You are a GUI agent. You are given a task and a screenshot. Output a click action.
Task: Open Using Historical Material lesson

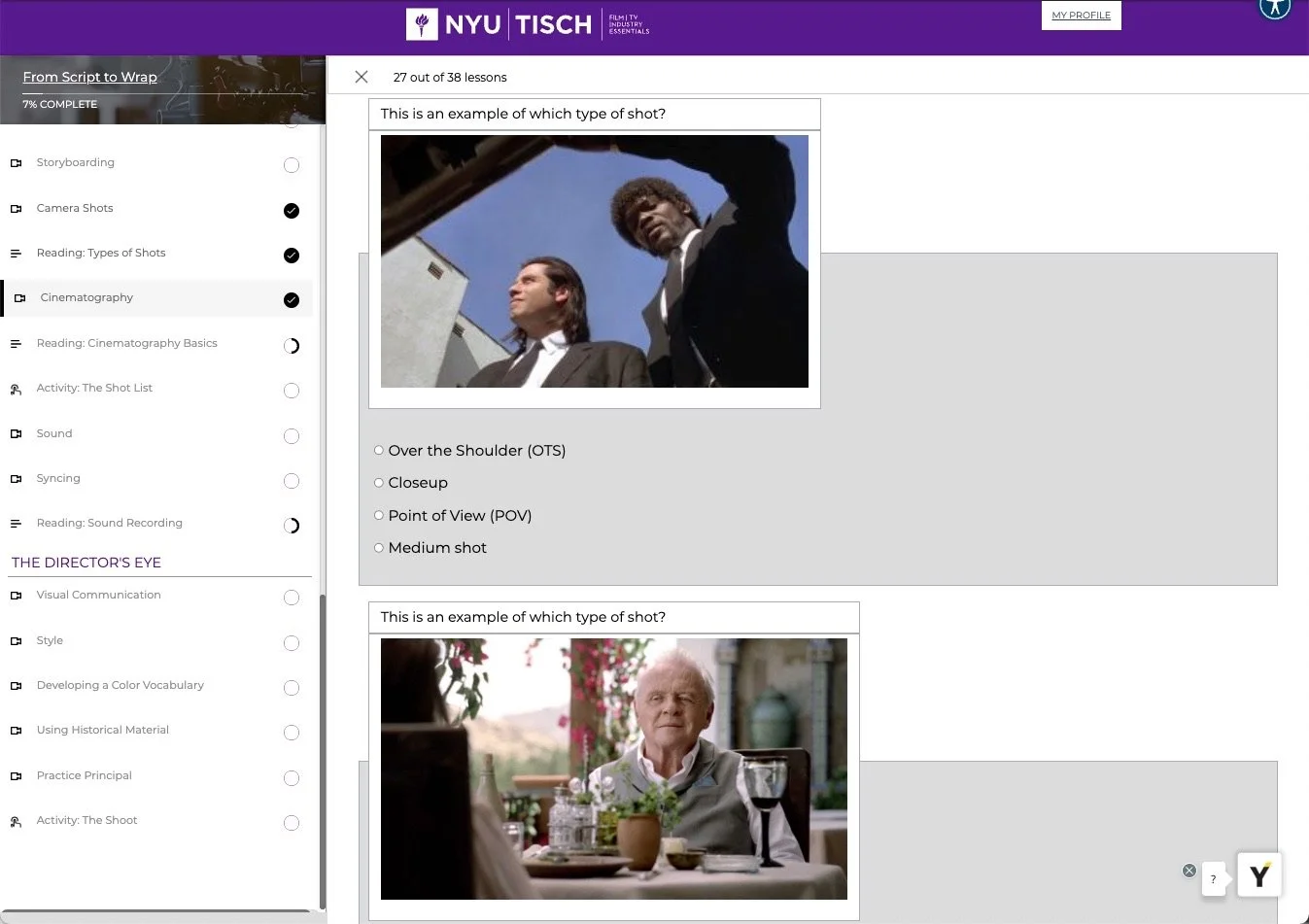coord(103,730)
